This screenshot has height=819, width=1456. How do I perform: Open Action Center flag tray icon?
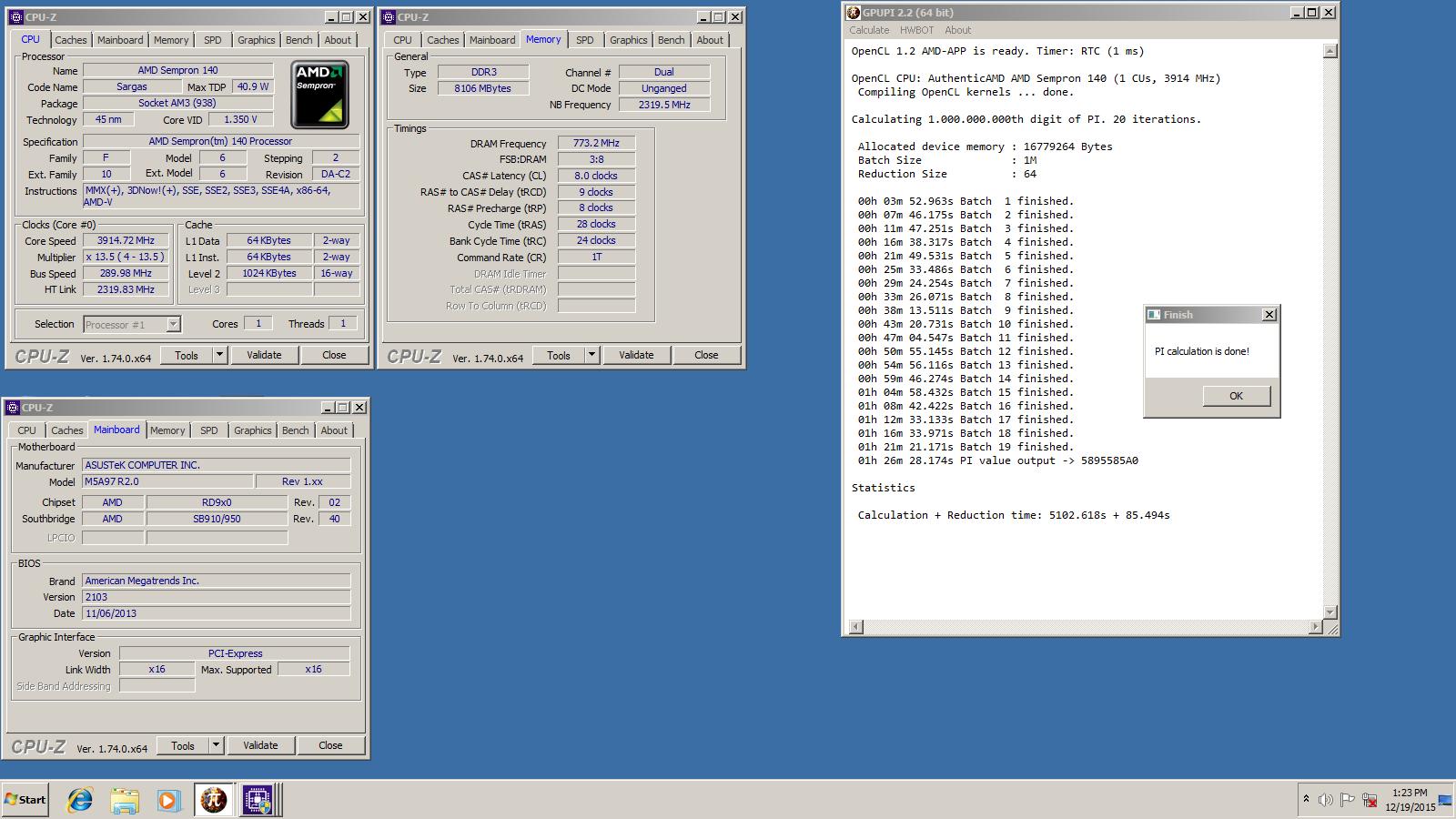pyautogui.click(x=1348, y=800)
